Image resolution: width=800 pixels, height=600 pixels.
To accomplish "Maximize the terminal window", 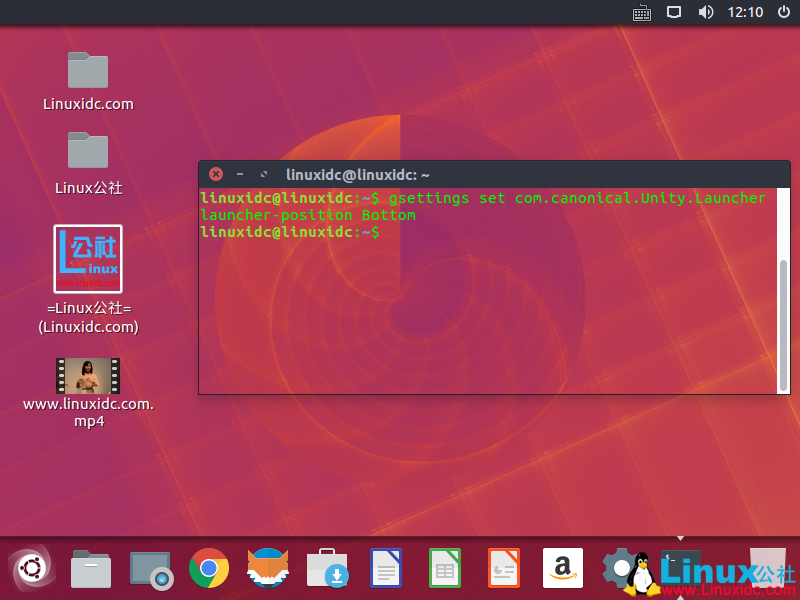I will [264, 174].
